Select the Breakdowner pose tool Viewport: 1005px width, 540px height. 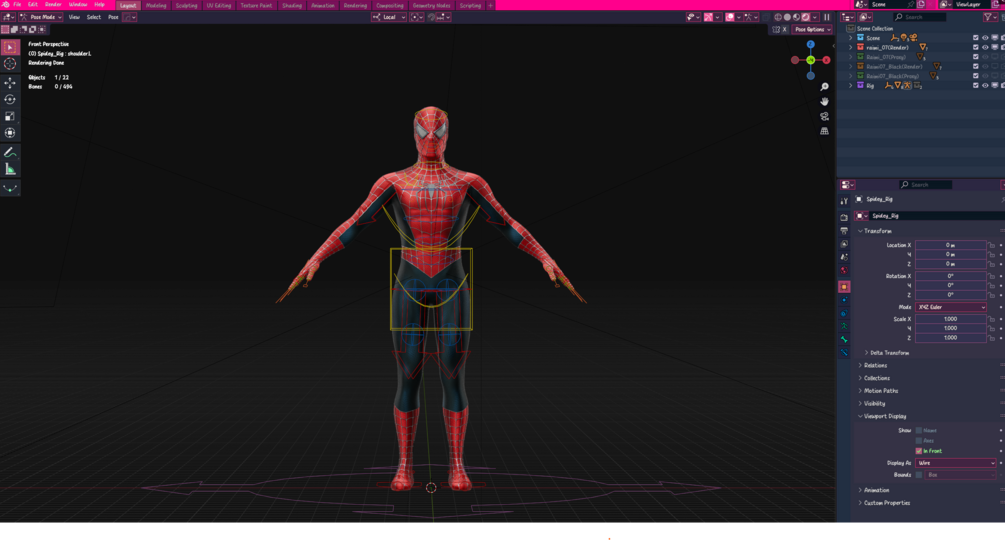point(10,188)
